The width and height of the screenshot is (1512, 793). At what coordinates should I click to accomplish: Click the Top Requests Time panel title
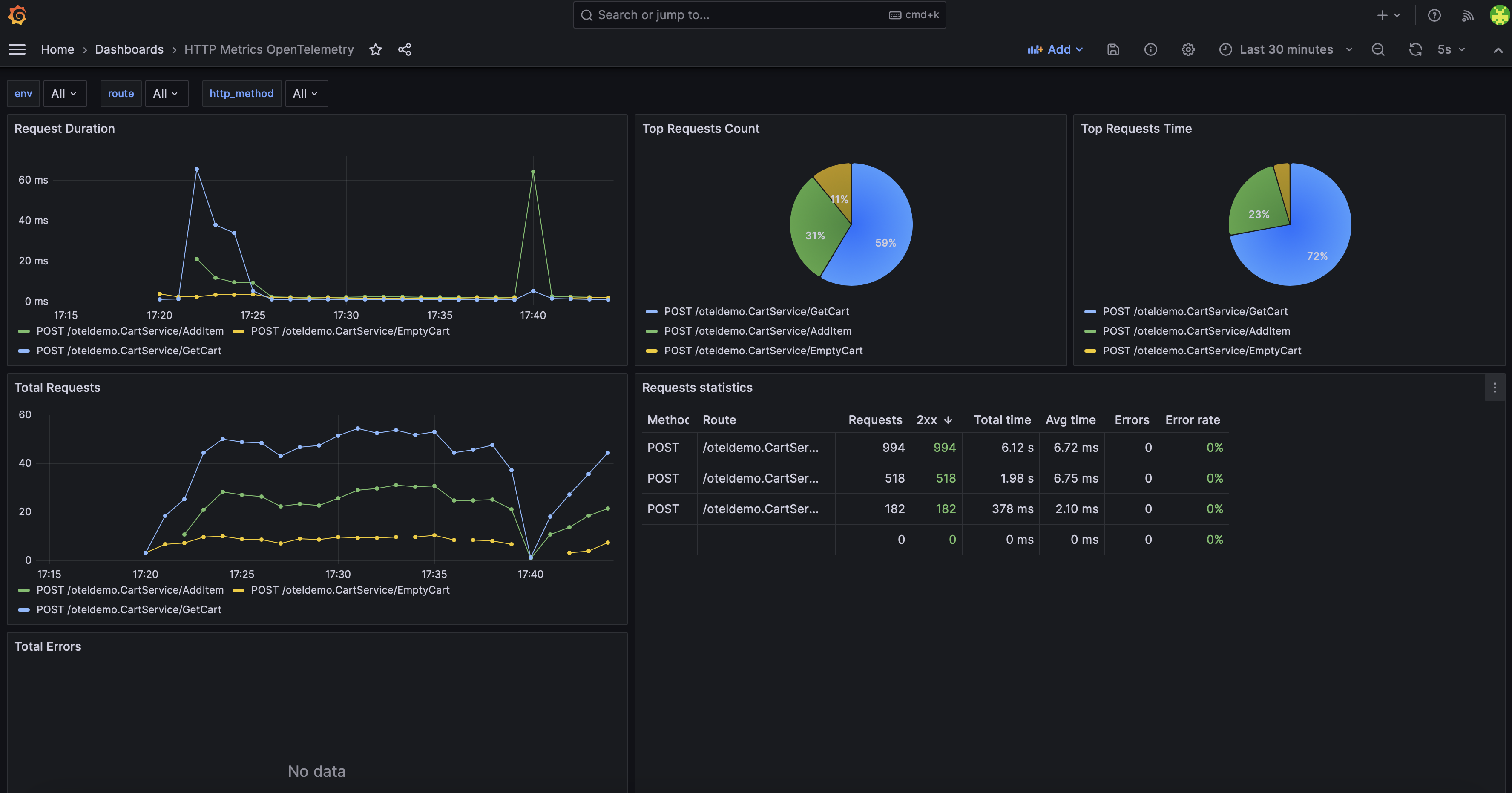[x=1136, y=129]
